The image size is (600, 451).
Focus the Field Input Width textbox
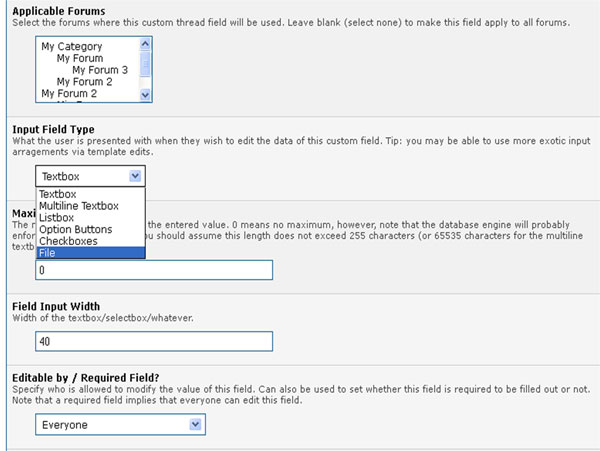pos(153,342)
